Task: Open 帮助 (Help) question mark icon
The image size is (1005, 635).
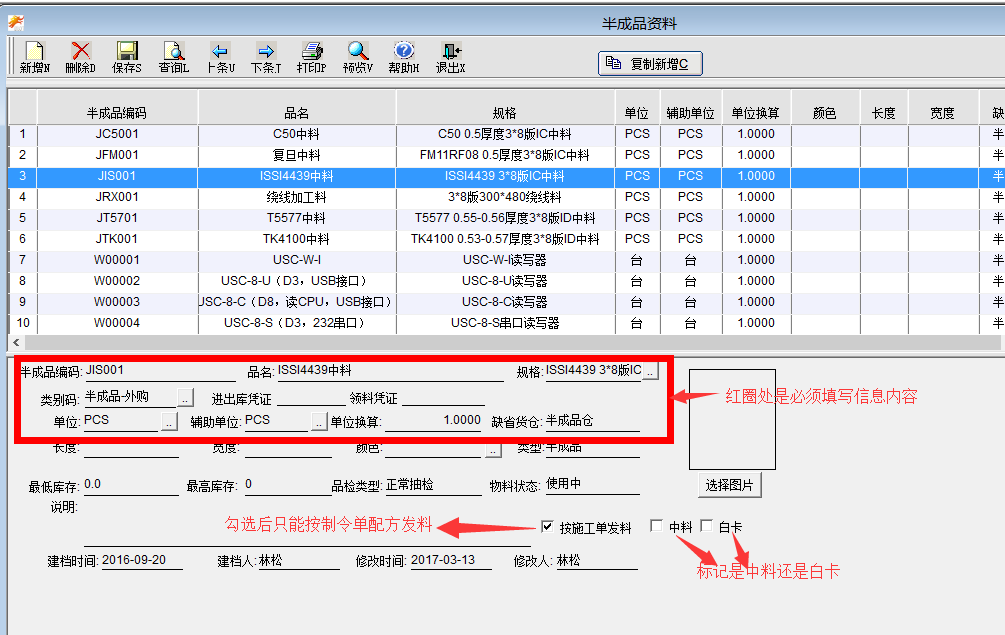Action: tap(404, 57)
